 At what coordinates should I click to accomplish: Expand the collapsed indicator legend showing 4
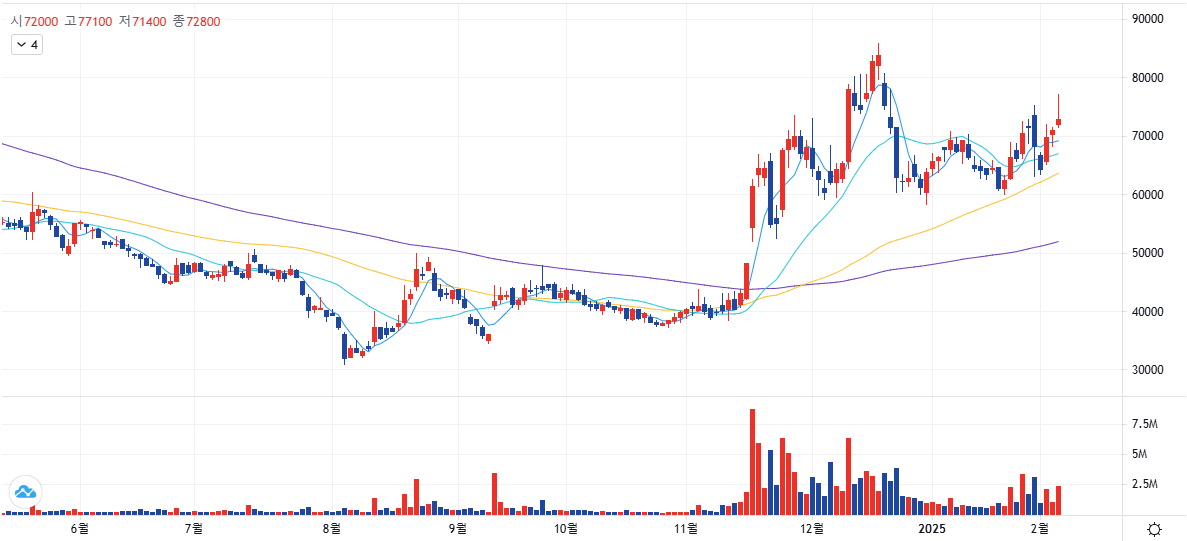(26, 45)
